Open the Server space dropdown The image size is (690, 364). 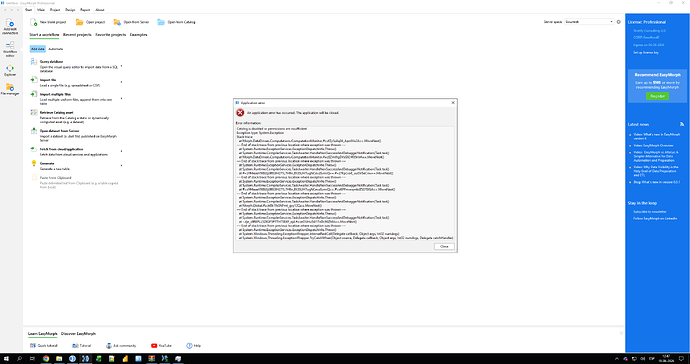click(589, 22)
